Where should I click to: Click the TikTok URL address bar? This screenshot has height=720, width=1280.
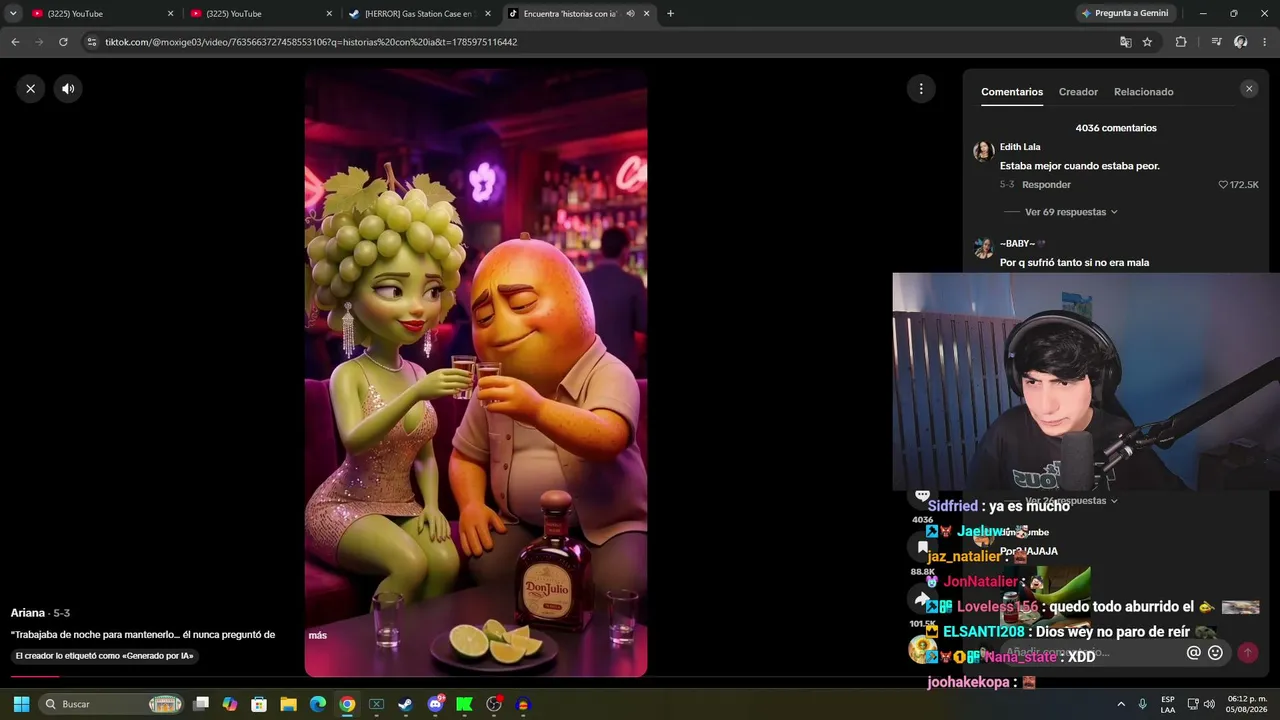[600, 42]
